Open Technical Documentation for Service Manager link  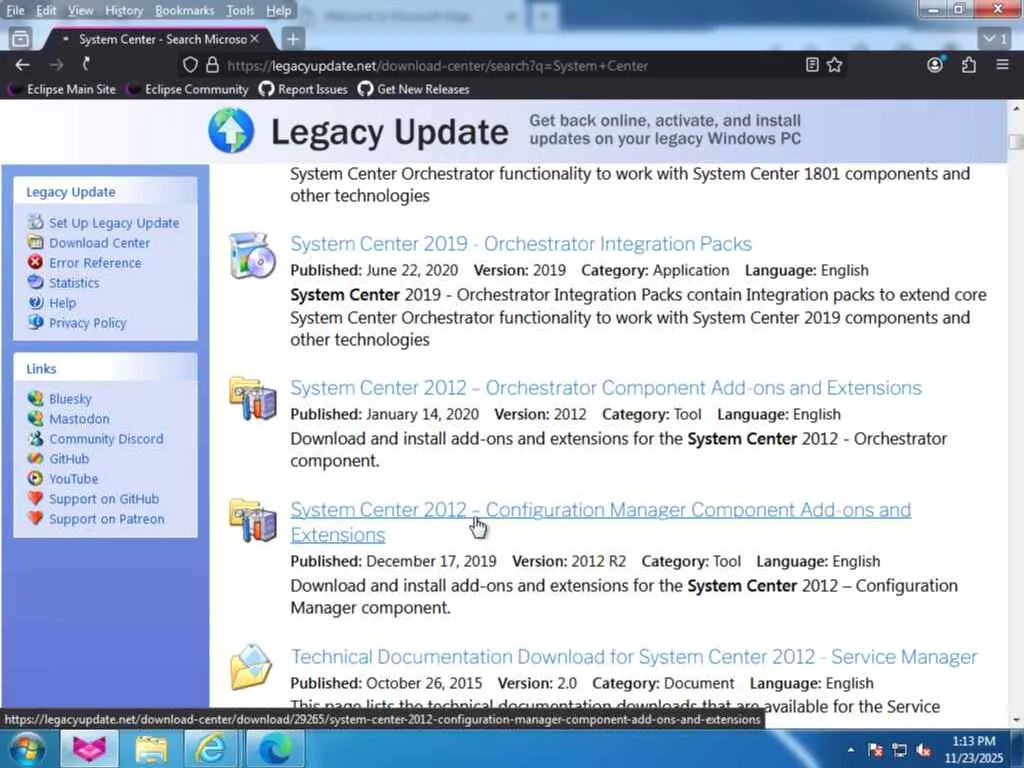tap(633, 657)
